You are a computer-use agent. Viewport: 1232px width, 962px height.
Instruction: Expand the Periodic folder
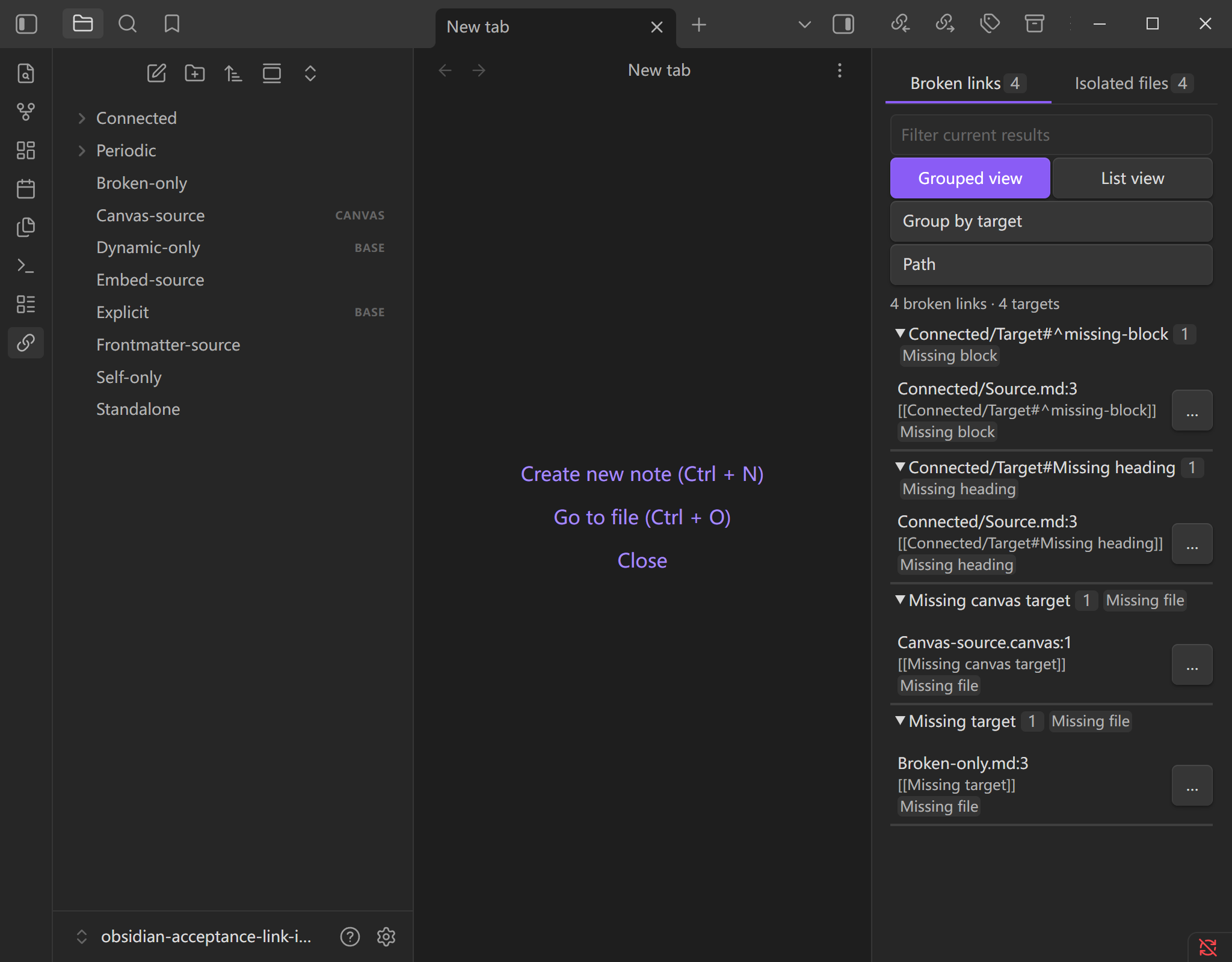82,150
